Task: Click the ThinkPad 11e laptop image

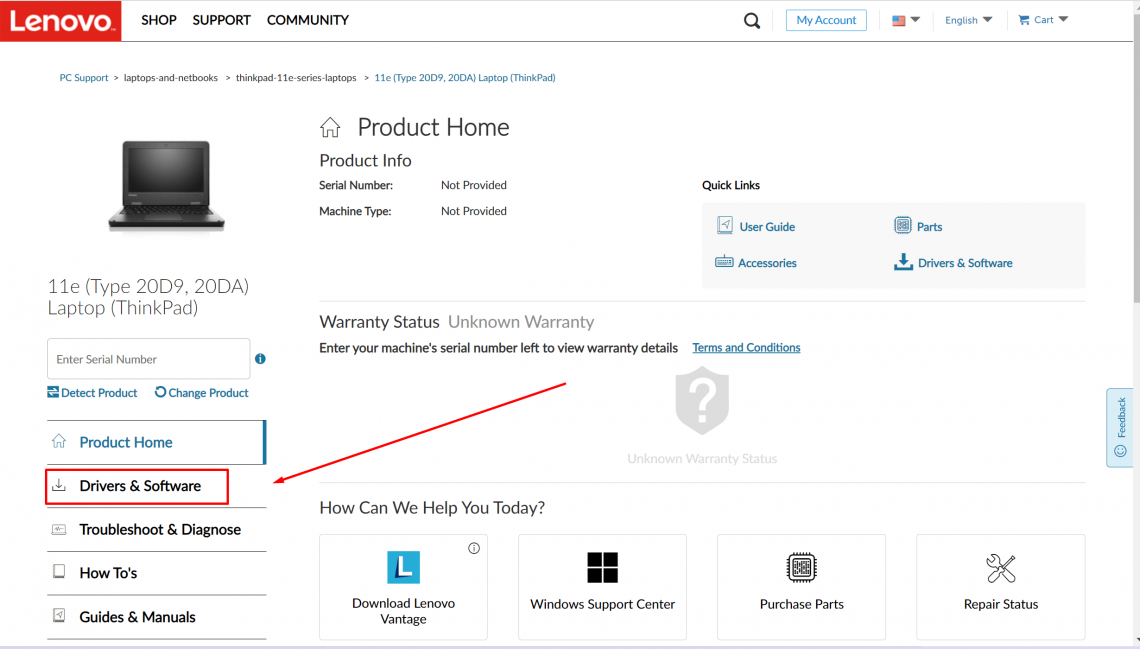Action: (166, 187)
